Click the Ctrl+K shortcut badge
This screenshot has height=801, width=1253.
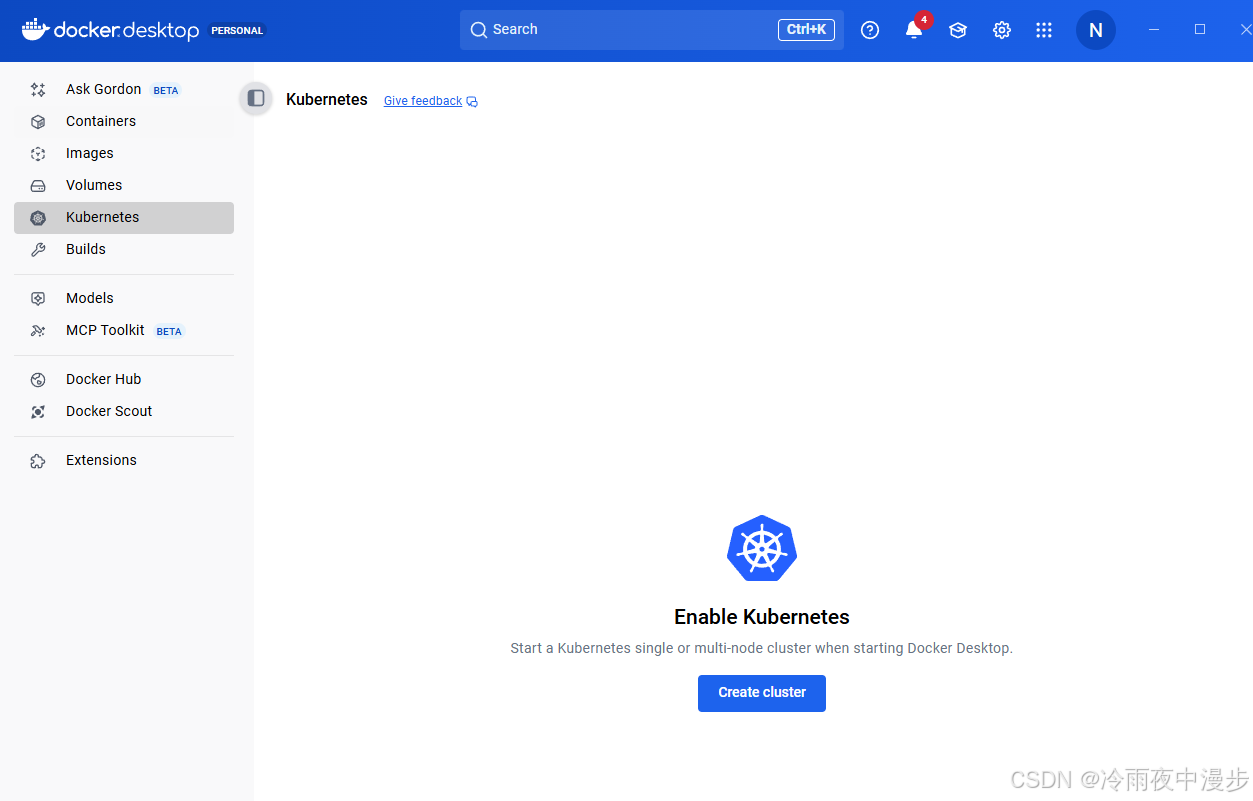coord(806,30)
